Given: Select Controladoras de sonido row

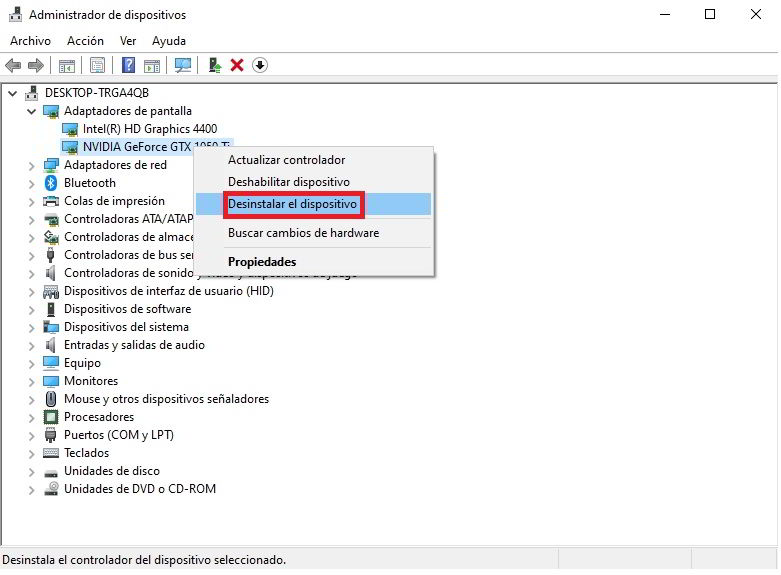Looking at the screenshot, I should [x=129, y=273].
